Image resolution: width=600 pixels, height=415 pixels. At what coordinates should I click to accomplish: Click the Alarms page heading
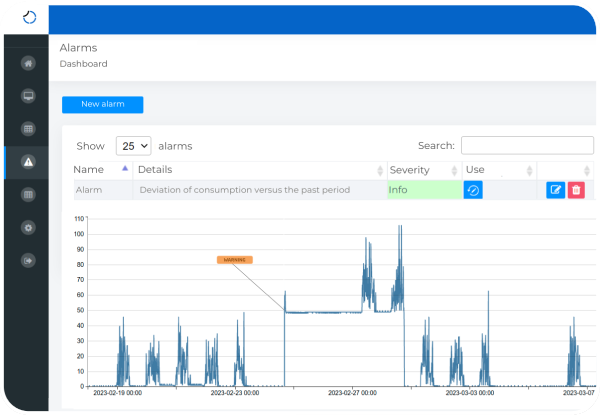(x=78, y=48)
